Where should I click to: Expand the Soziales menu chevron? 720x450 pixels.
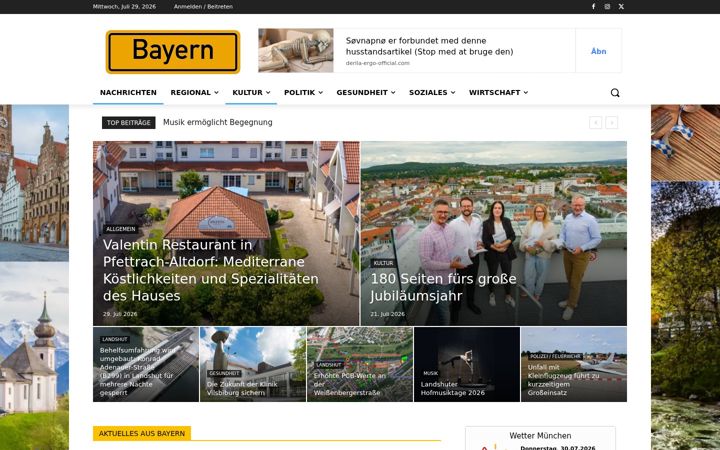click(x=453, y=93)
